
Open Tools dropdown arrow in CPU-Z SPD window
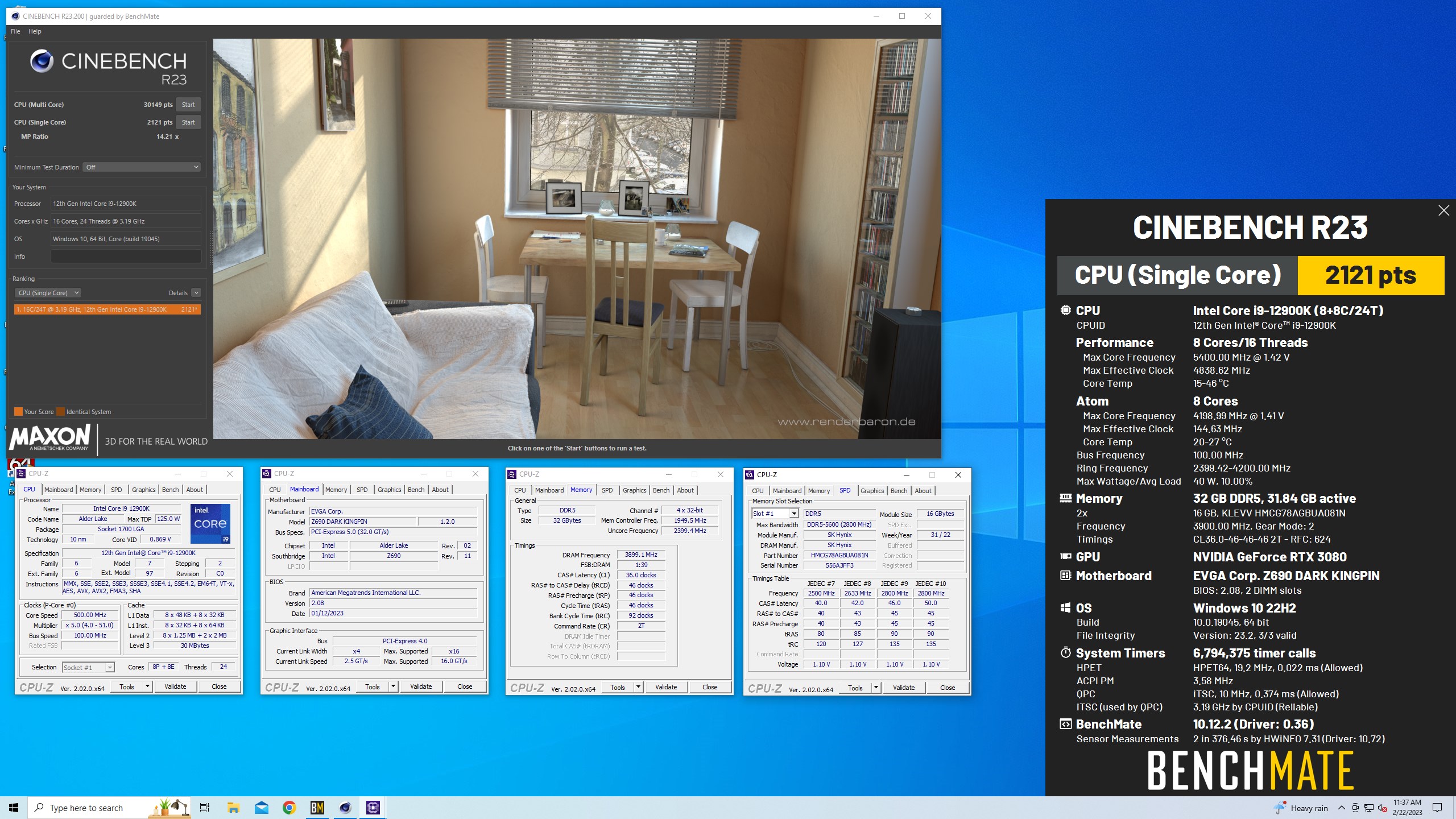click(876, 688)
